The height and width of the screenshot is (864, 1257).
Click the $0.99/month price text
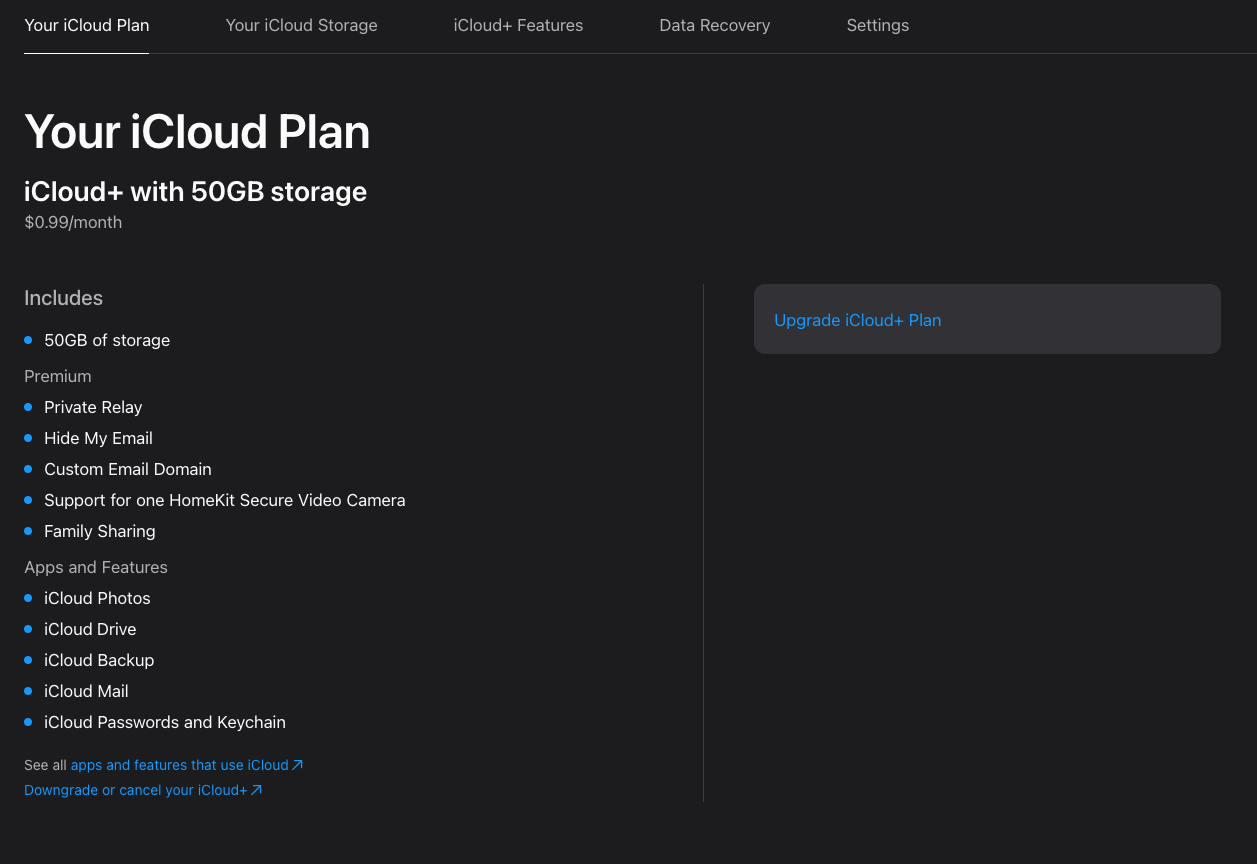pos(73,222)
